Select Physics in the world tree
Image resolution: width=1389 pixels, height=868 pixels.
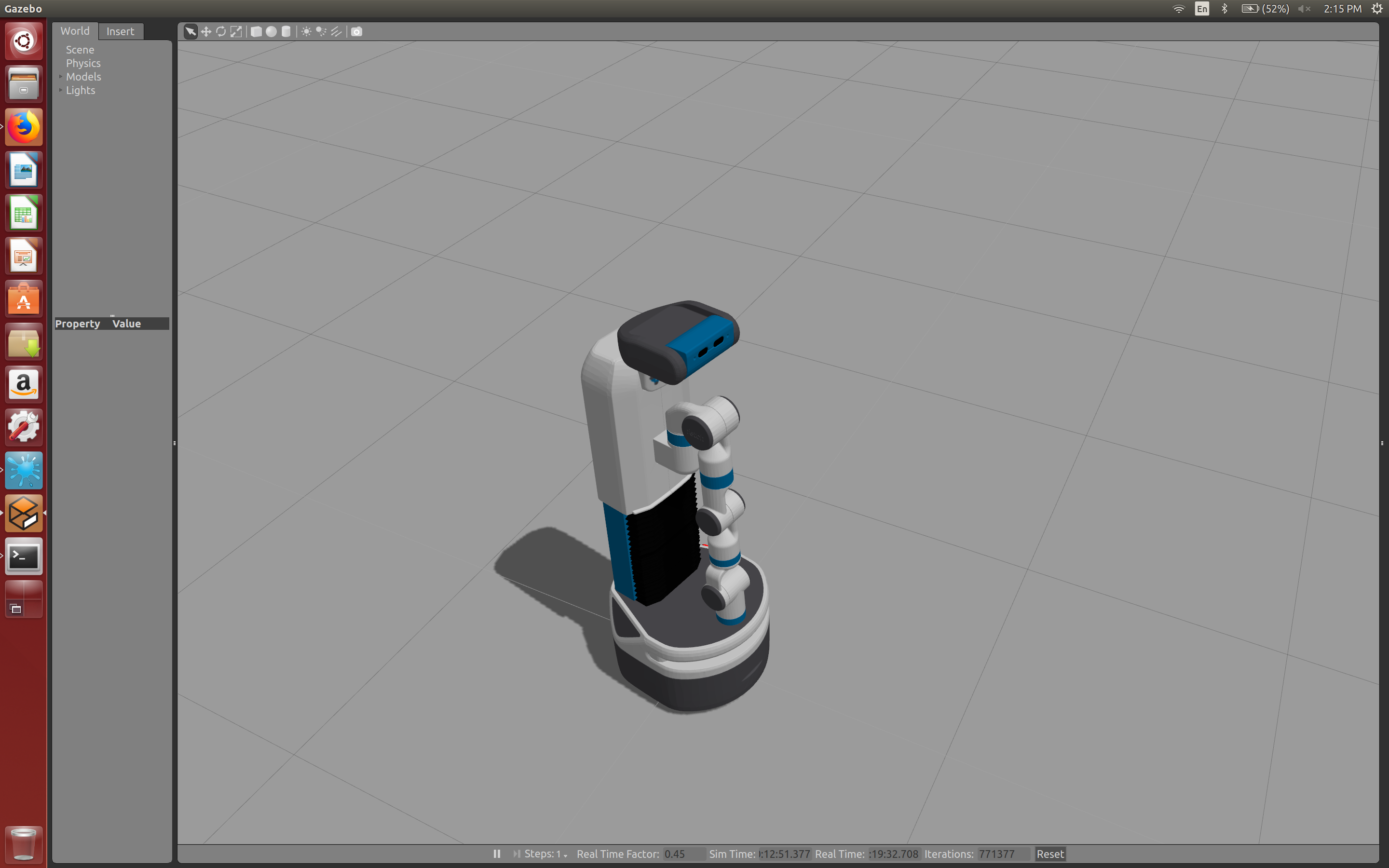coord(83,63)
